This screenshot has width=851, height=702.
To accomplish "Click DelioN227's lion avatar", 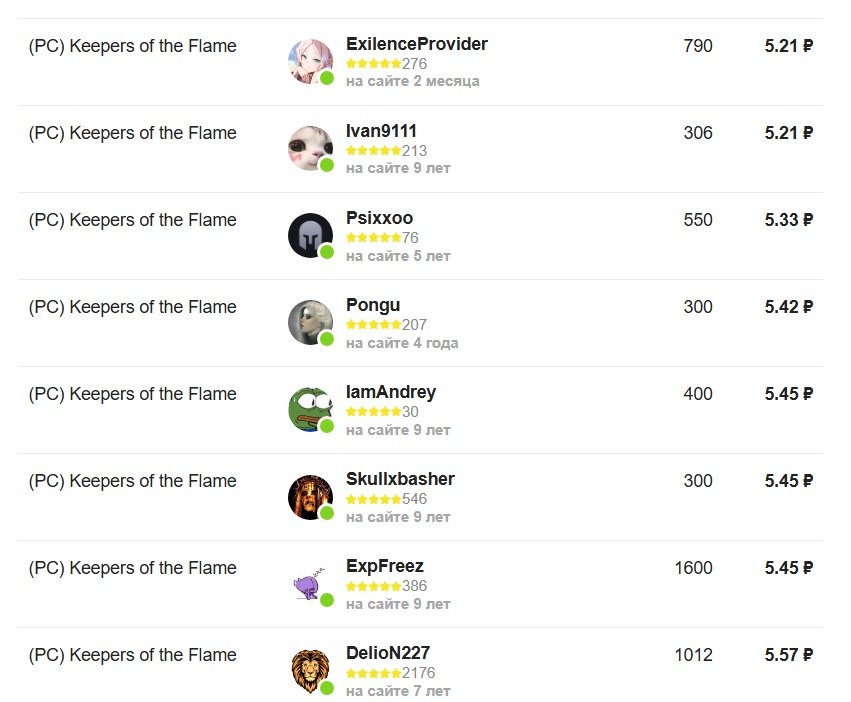I will click(310, 671).
